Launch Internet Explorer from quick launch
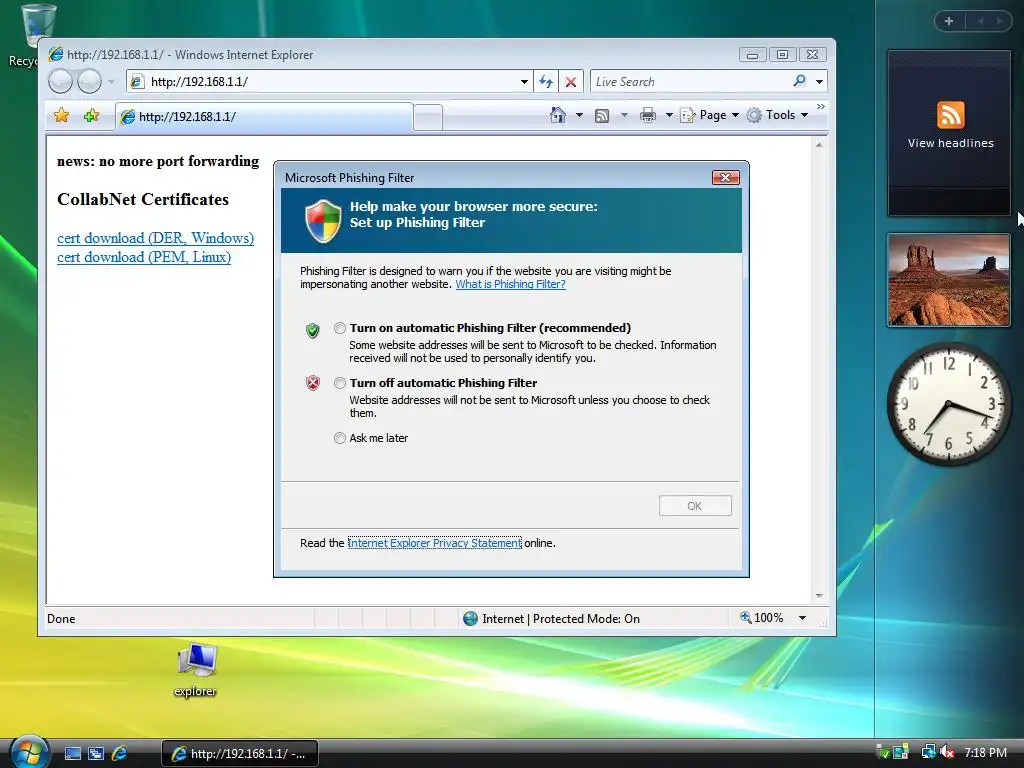This screenshot has width=1024, height=768. click(120, 754)
